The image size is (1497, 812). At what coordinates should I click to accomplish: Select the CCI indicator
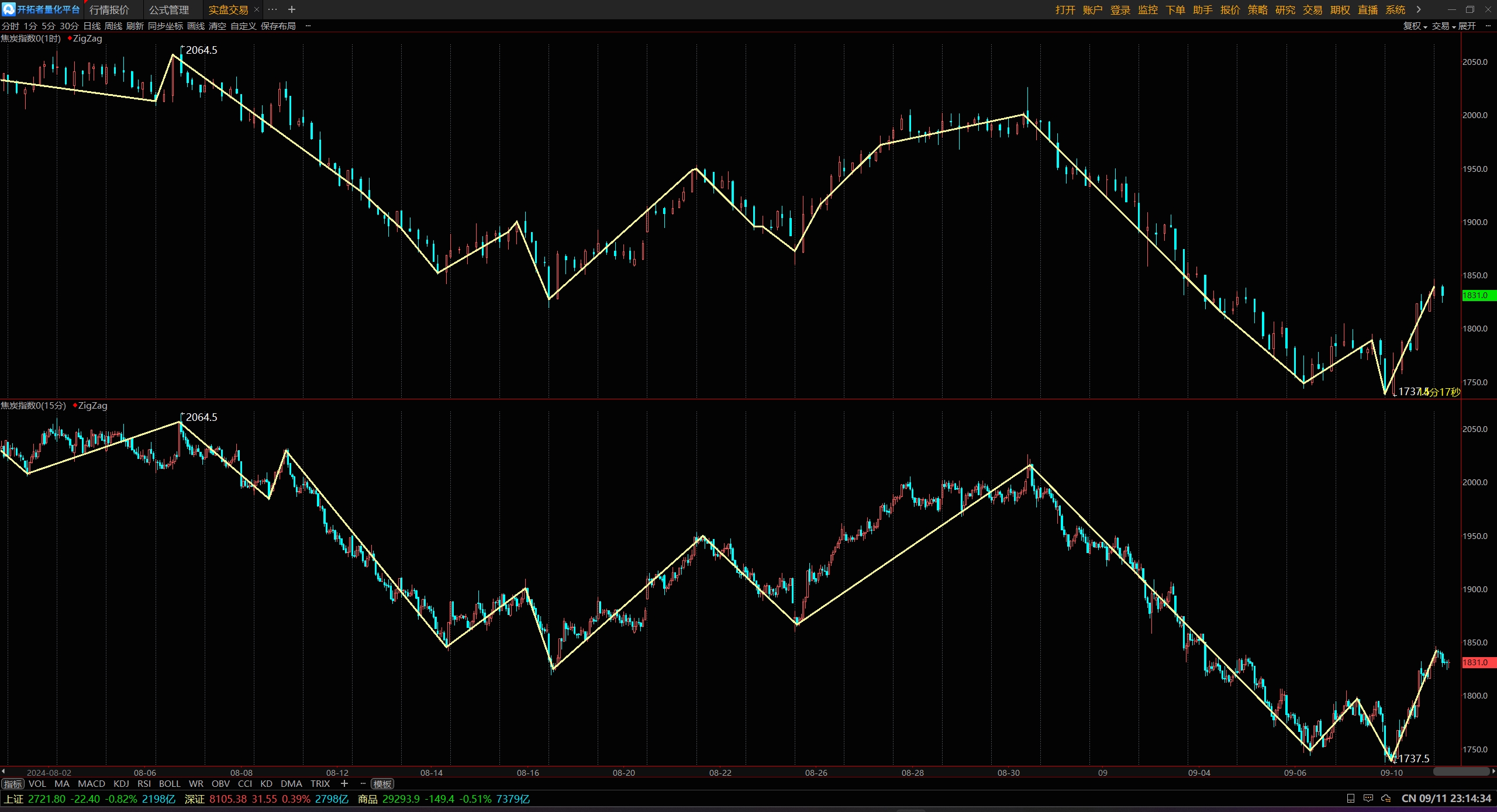point(245,783)
